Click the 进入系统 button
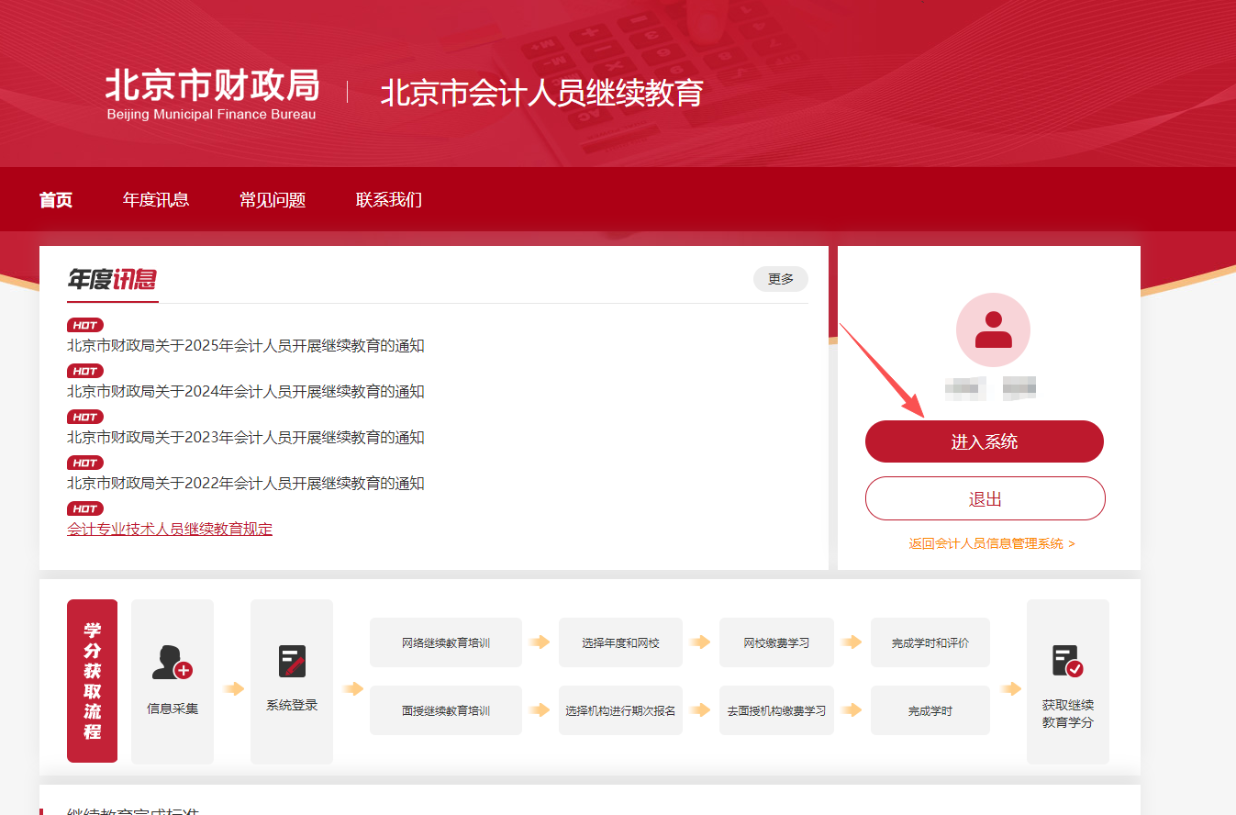The height and width of the screenshot is (815, 1236). 983,441
